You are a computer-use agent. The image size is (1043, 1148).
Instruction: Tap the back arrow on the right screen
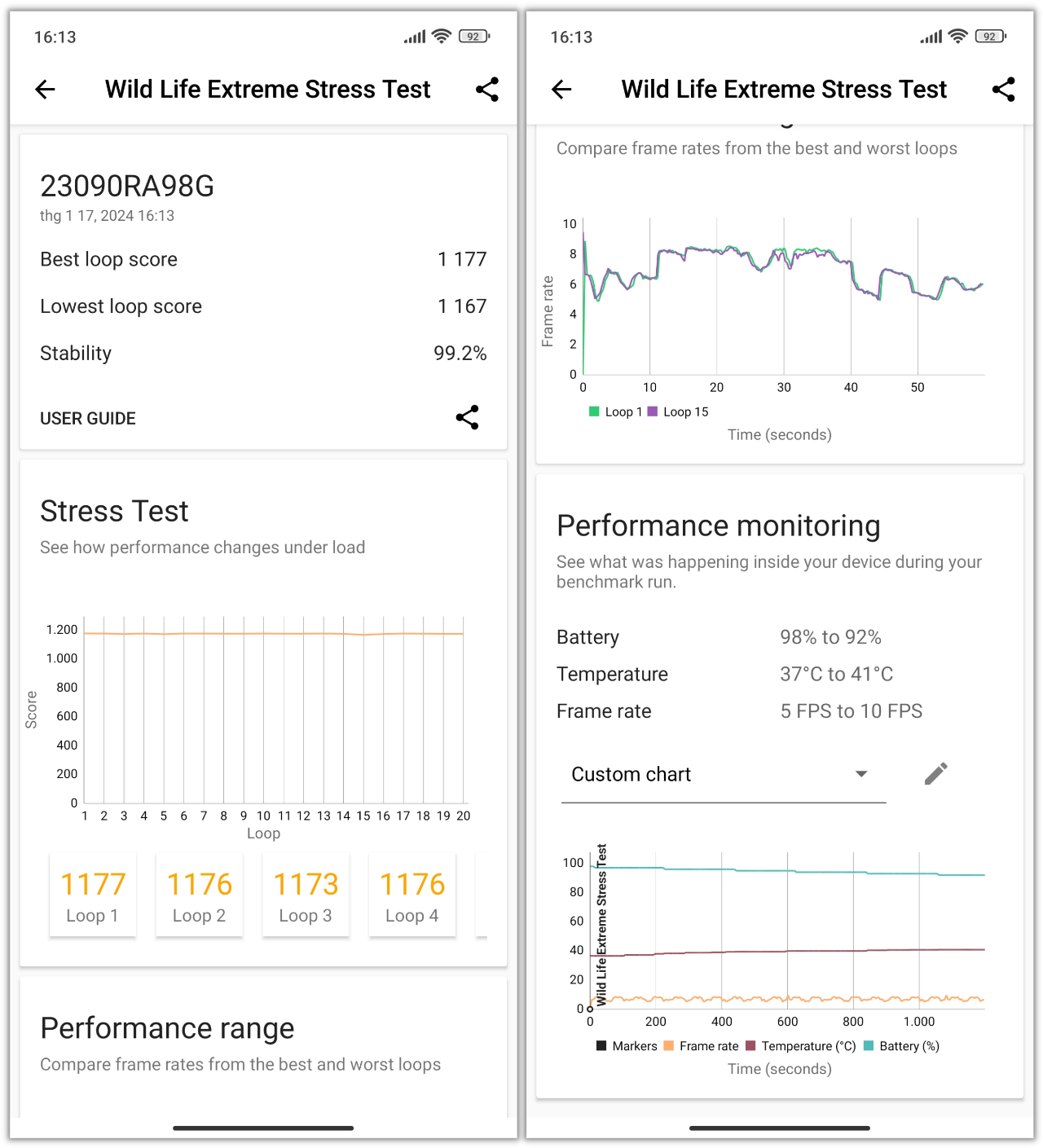coord(561,90)
